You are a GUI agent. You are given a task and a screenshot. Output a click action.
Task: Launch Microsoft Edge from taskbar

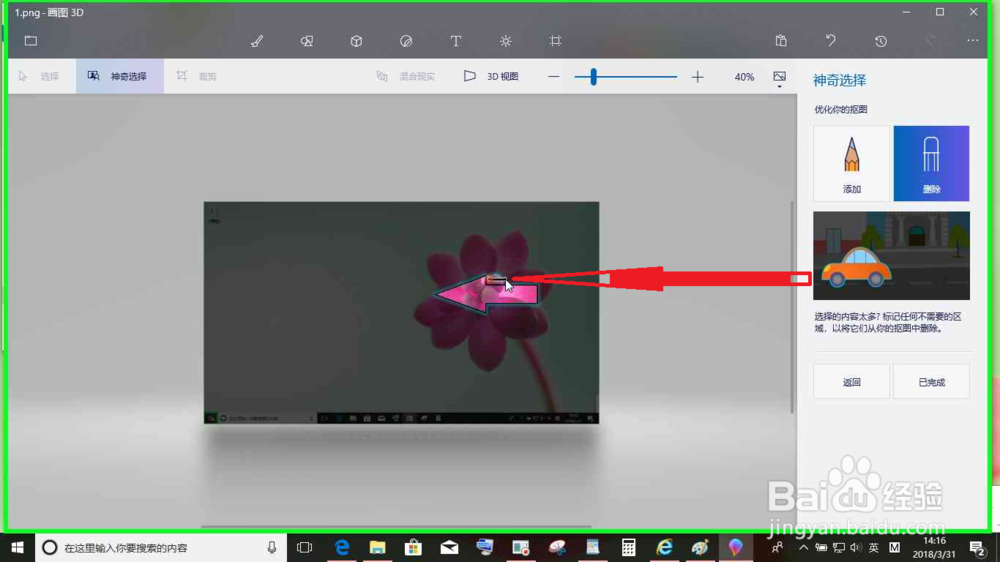[x=342, y=547]
